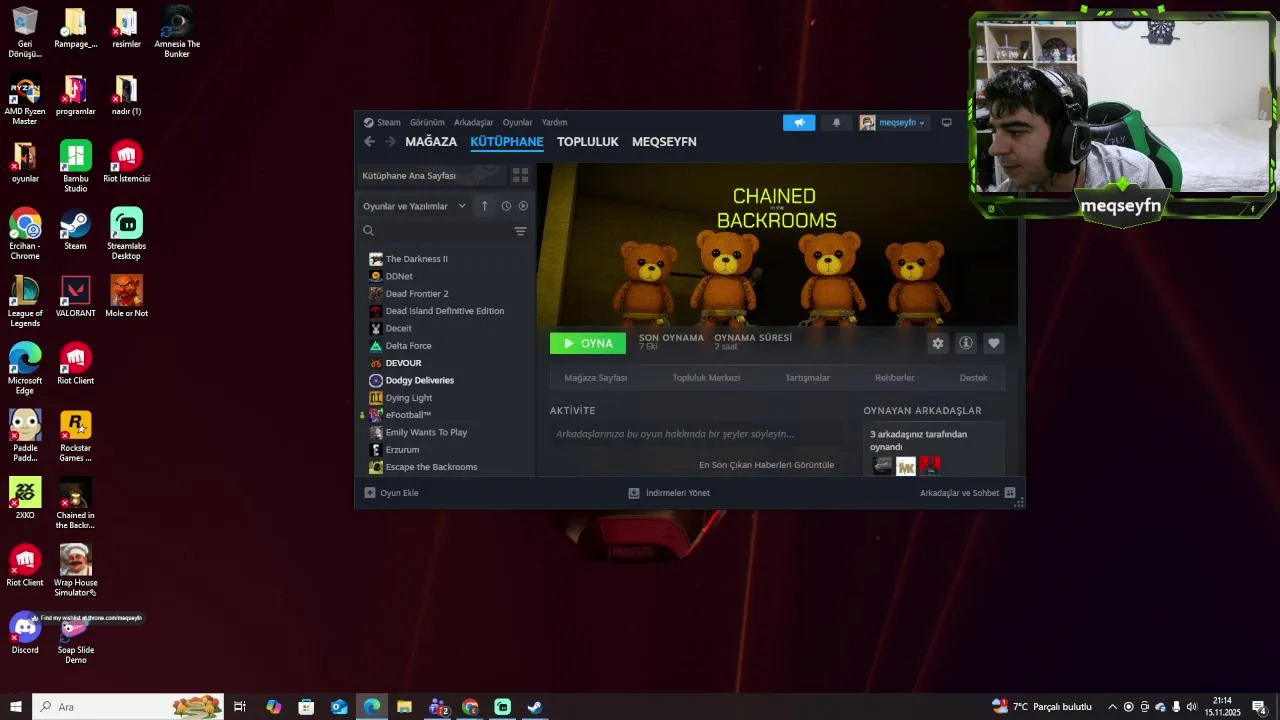Go back with Steam's left arrow

[x=369, y=142]
